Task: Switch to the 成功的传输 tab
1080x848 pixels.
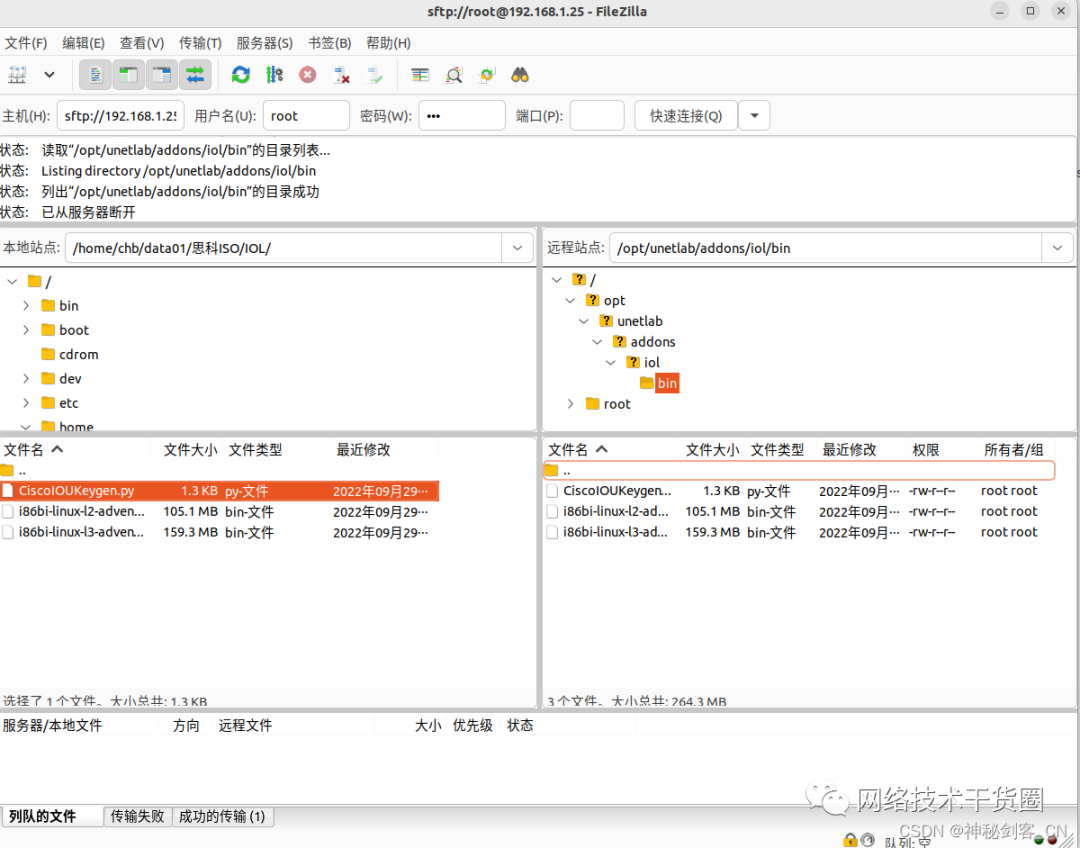Action: coord(224,816)
